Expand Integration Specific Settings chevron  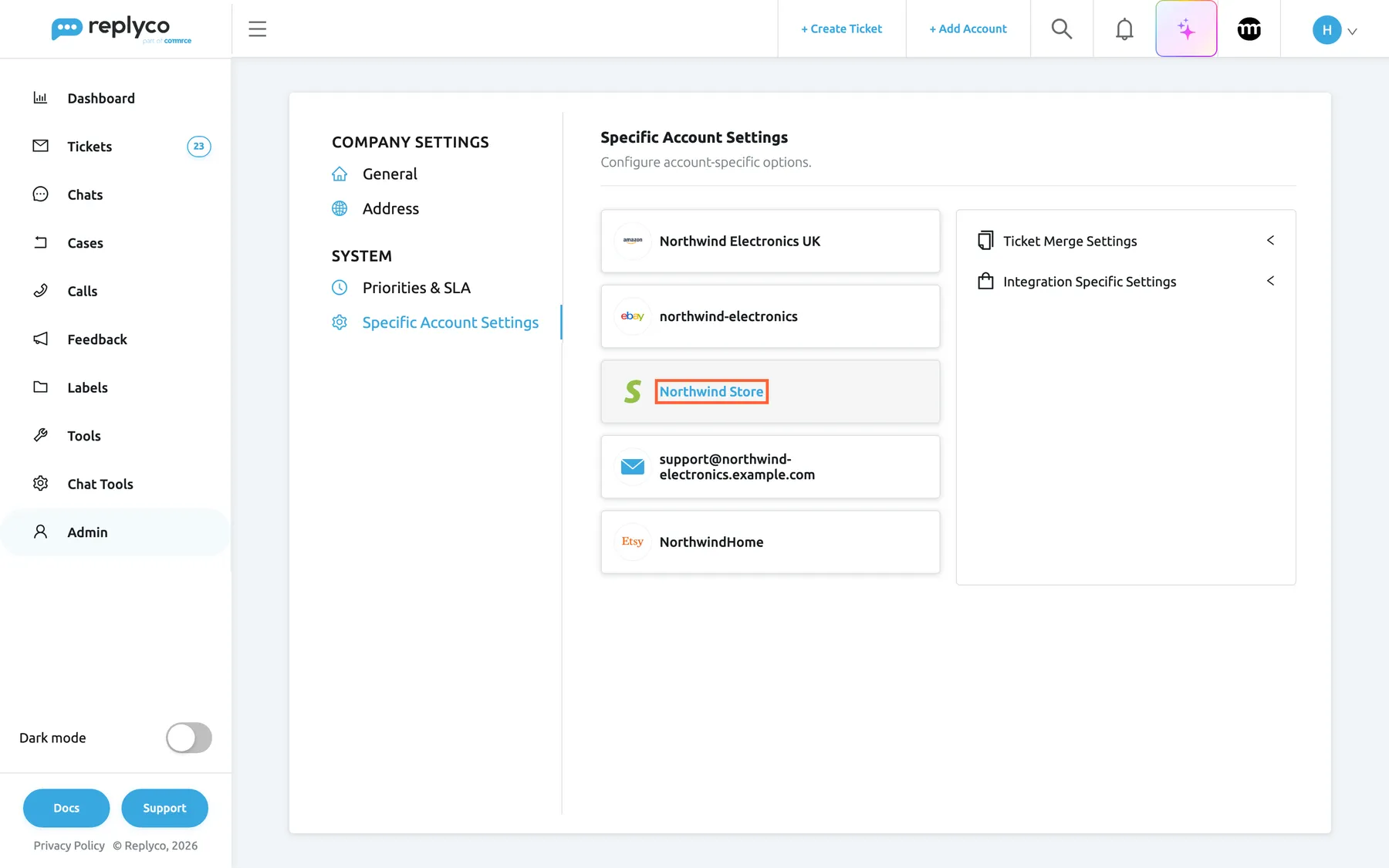coord(1270,281)
